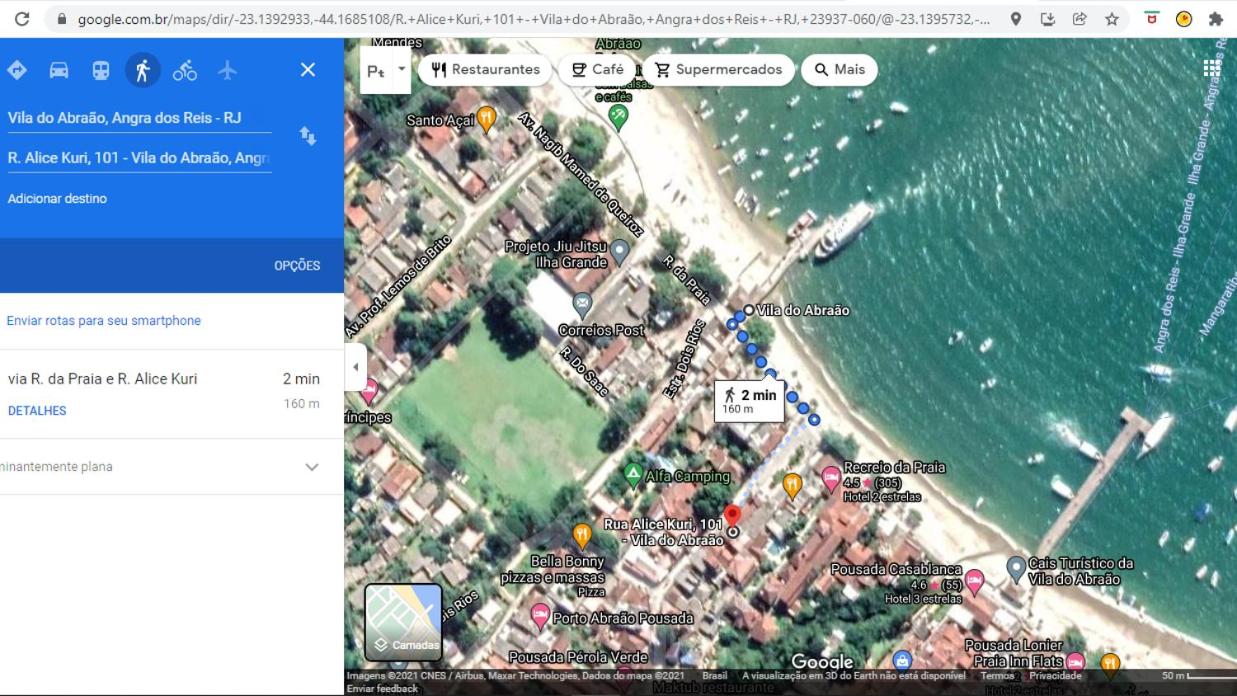
Task: Click the best travel mode diamond icon
Action: [x=17, y=70]
